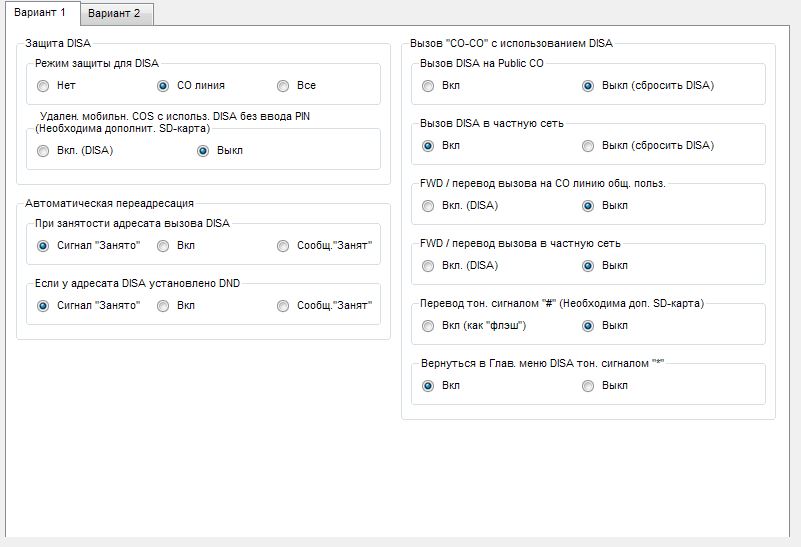The width and height of the screenshot is (801, 547).
Task: Pick Сообщ."Занят" for busy DISA destination
Action: coord(283,246)
